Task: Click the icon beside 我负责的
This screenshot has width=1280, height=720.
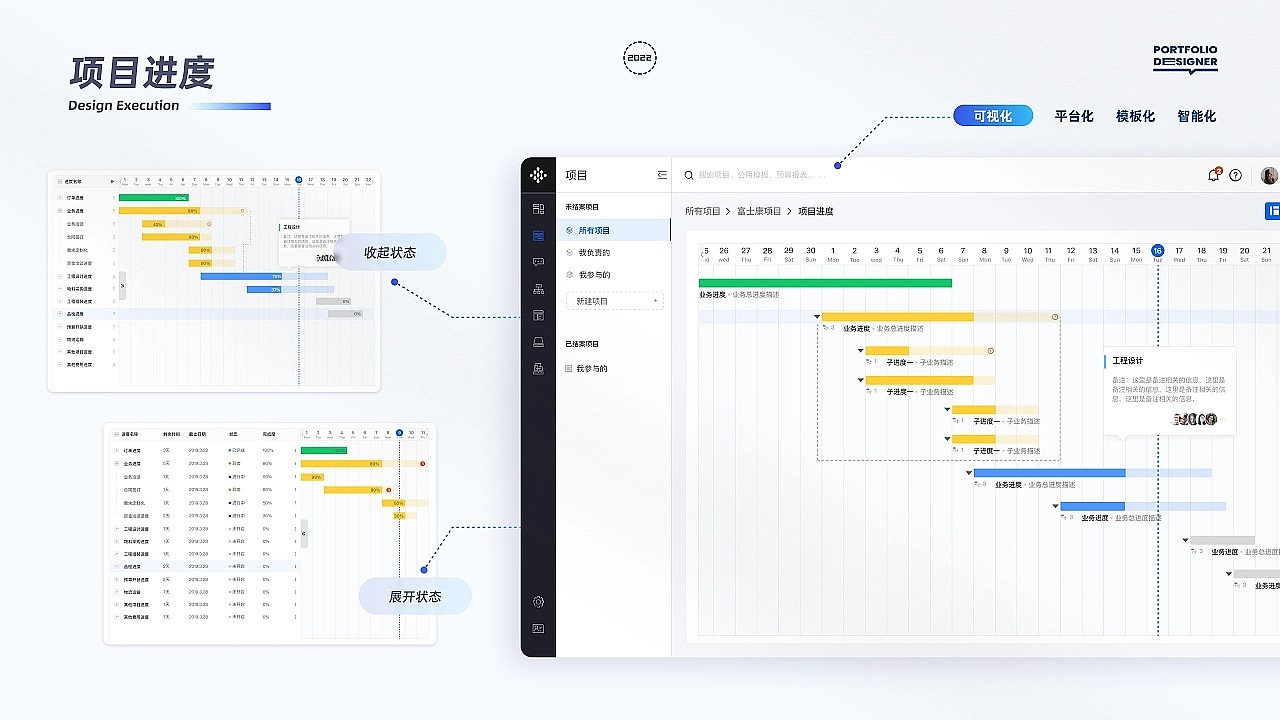Action: [x=570, y=252]
